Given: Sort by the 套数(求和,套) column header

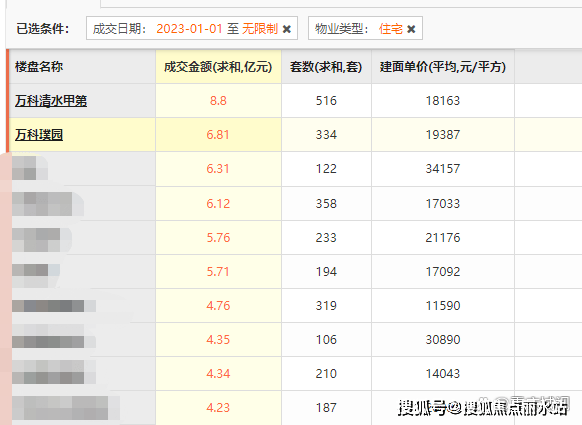Looking at the screenshot, I should [x=326, y=67].
